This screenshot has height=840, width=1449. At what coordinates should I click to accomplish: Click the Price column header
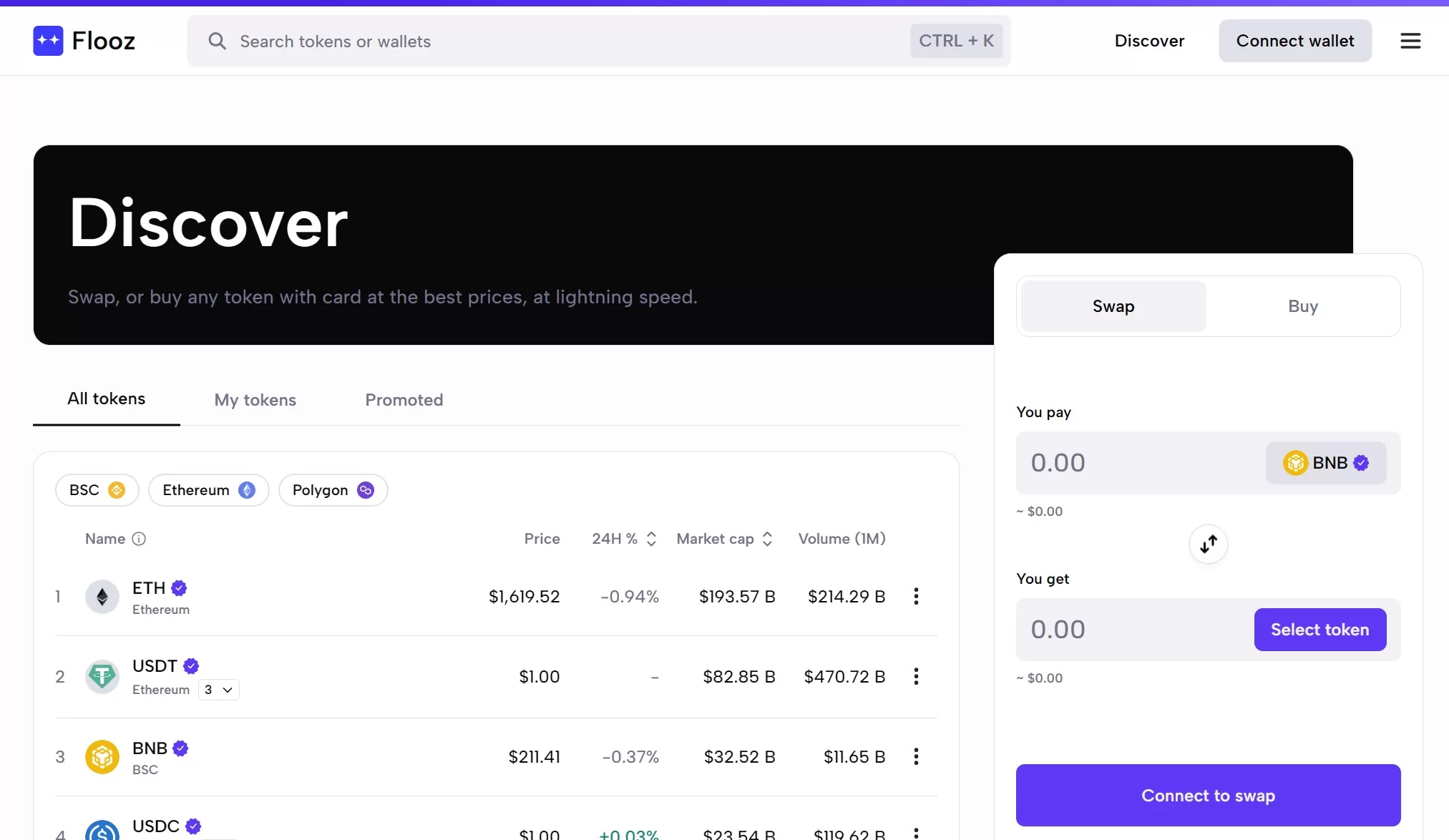[x=542, y=539]
